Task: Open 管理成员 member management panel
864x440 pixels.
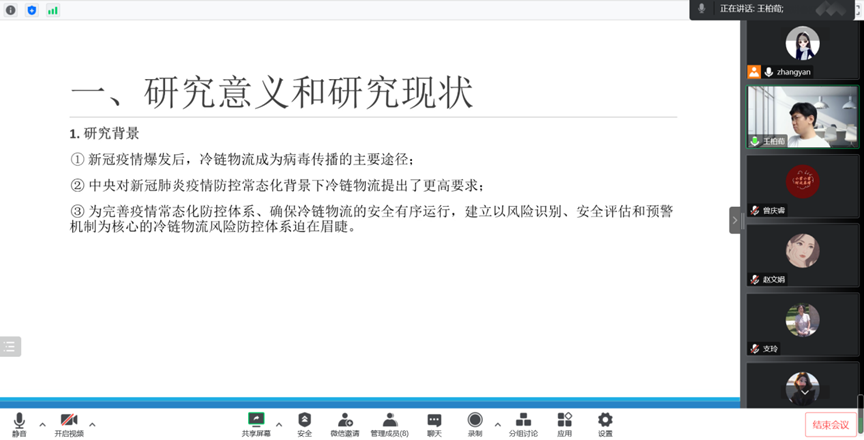Action: tap(389, 423)
